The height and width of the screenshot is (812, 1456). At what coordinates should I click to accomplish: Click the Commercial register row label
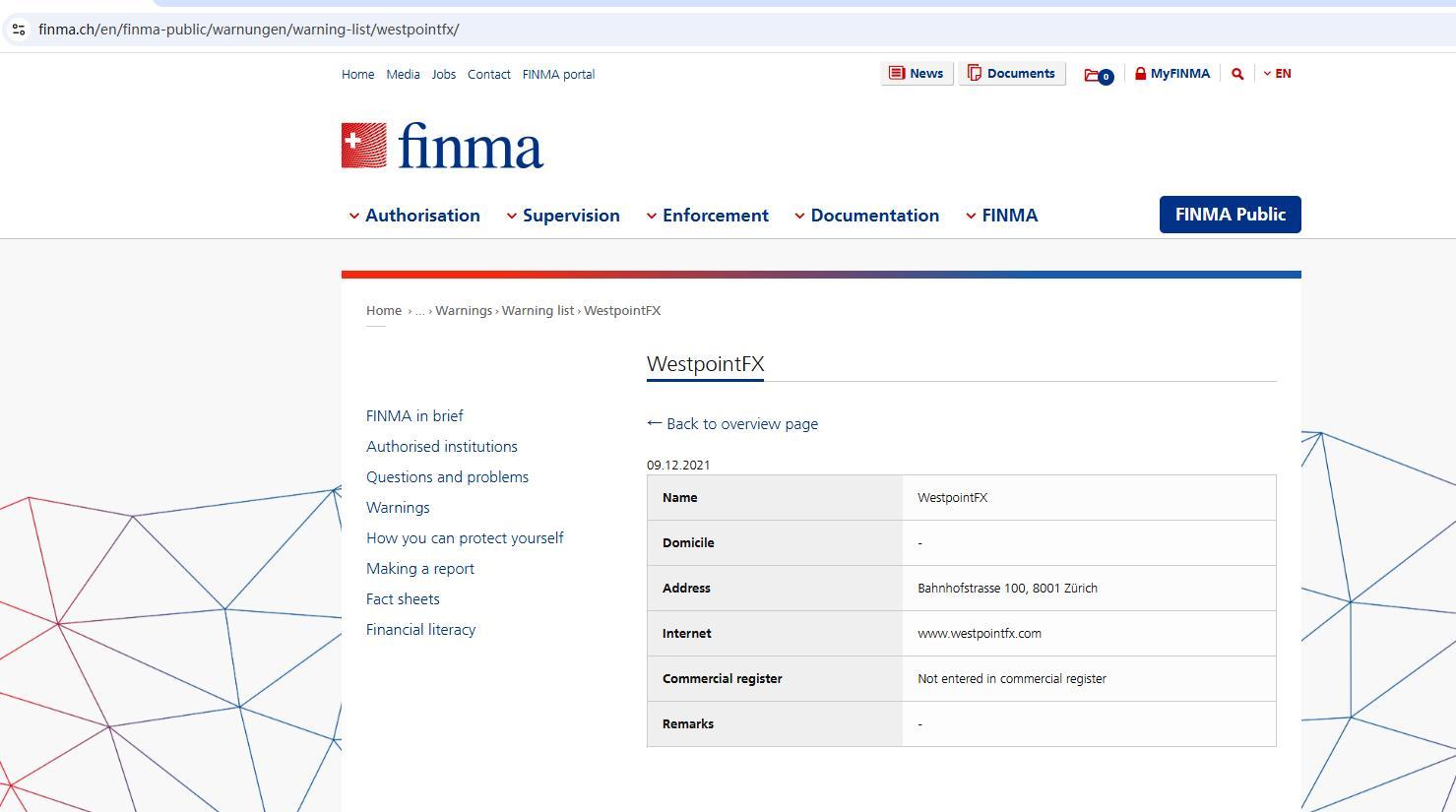point(722,679)
